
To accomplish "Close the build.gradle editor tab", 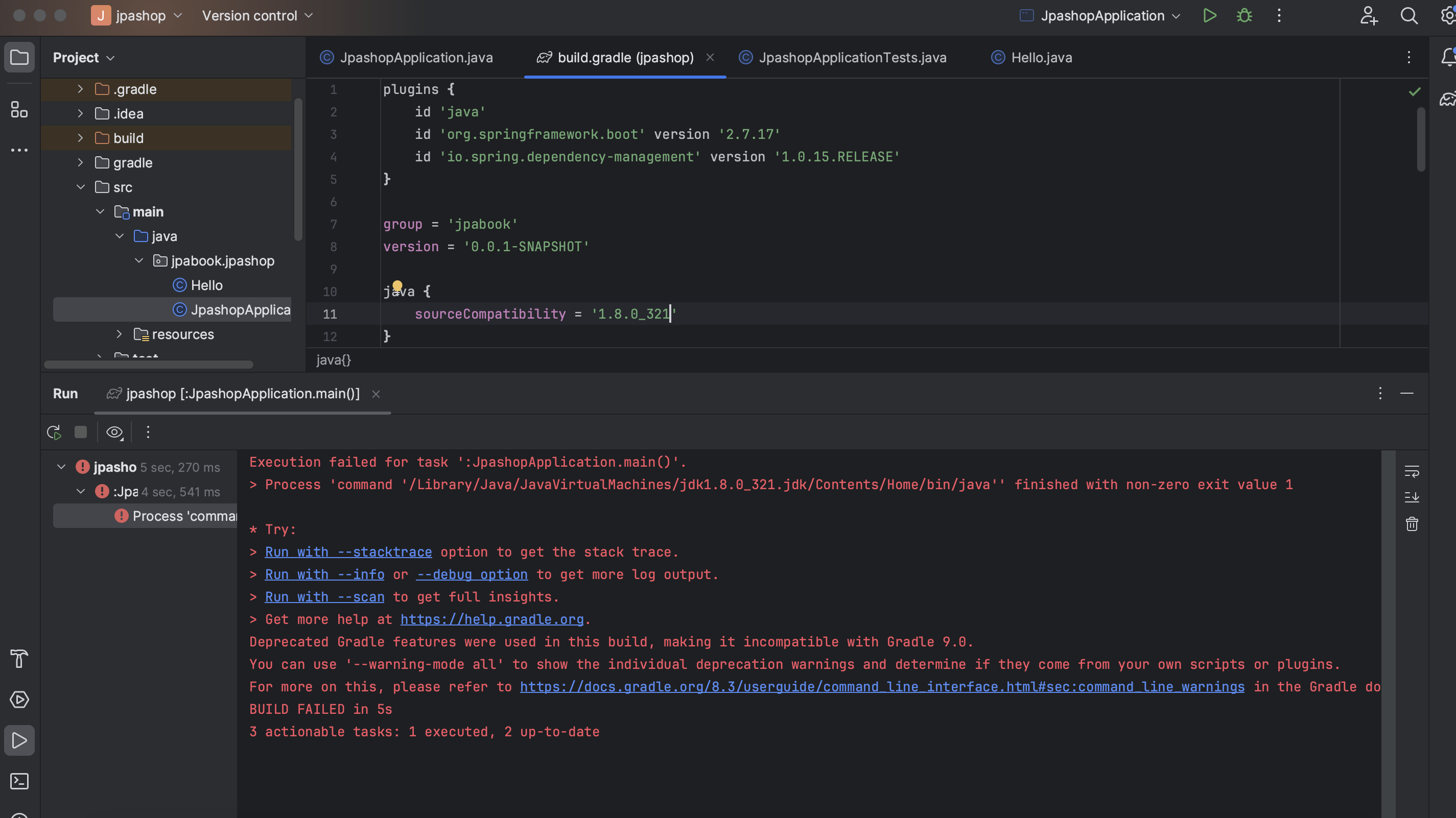I will [x=710, y=58].
